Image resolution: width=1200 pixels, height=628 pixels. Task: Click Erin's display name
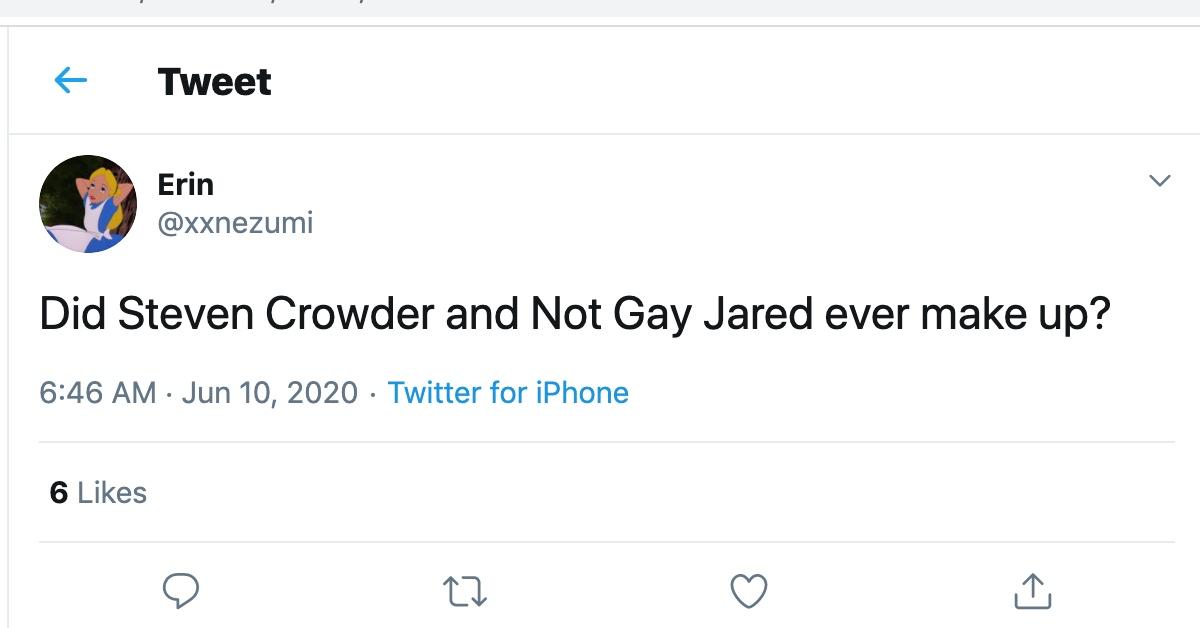tap(186, 184)
